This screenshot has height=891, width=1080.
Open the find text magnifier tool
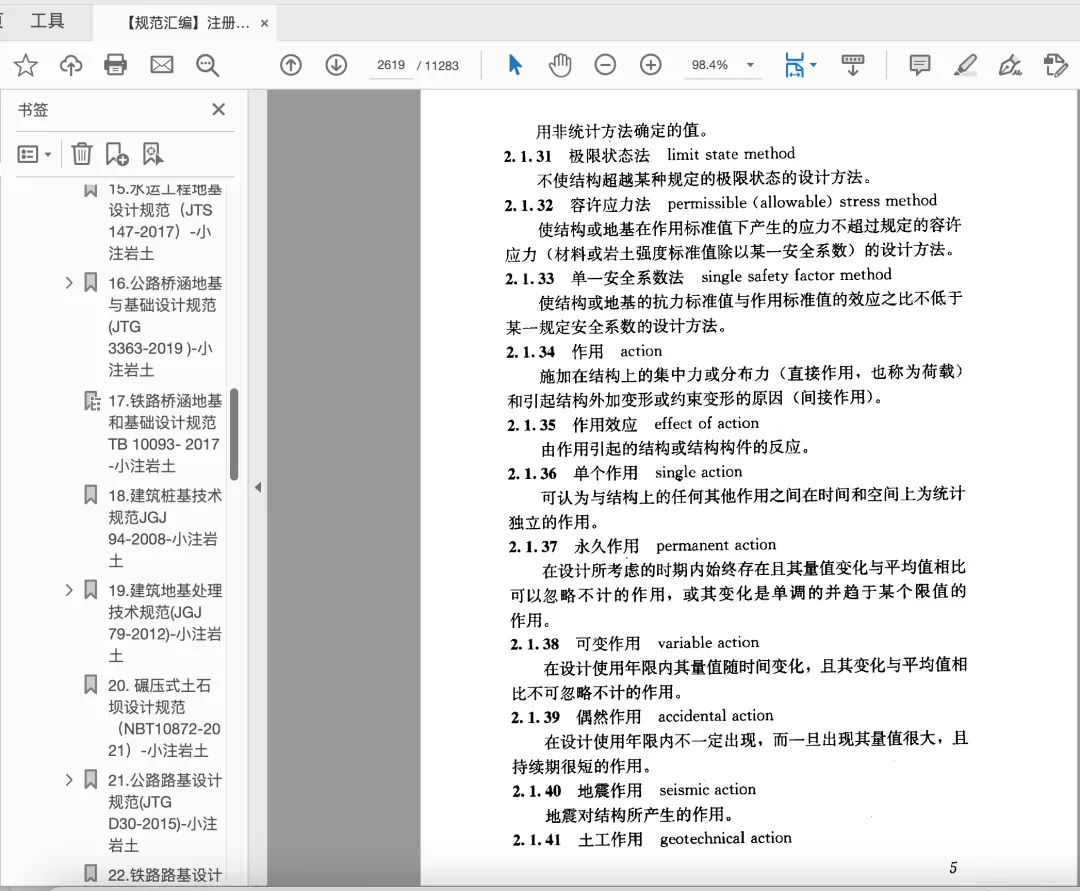pos(207,65)
